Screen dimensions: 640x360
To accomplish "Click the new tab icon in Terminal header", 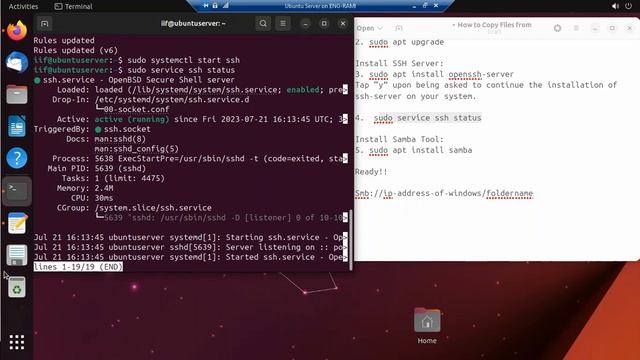I will pyautogui.click(x=44, y=24).
